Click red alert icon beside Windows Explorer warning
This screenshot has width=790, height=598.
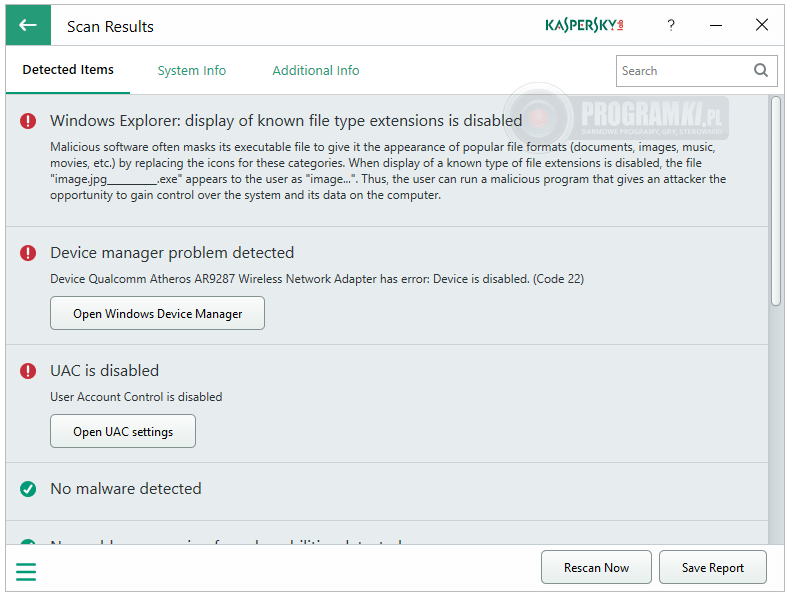[28, 121]
